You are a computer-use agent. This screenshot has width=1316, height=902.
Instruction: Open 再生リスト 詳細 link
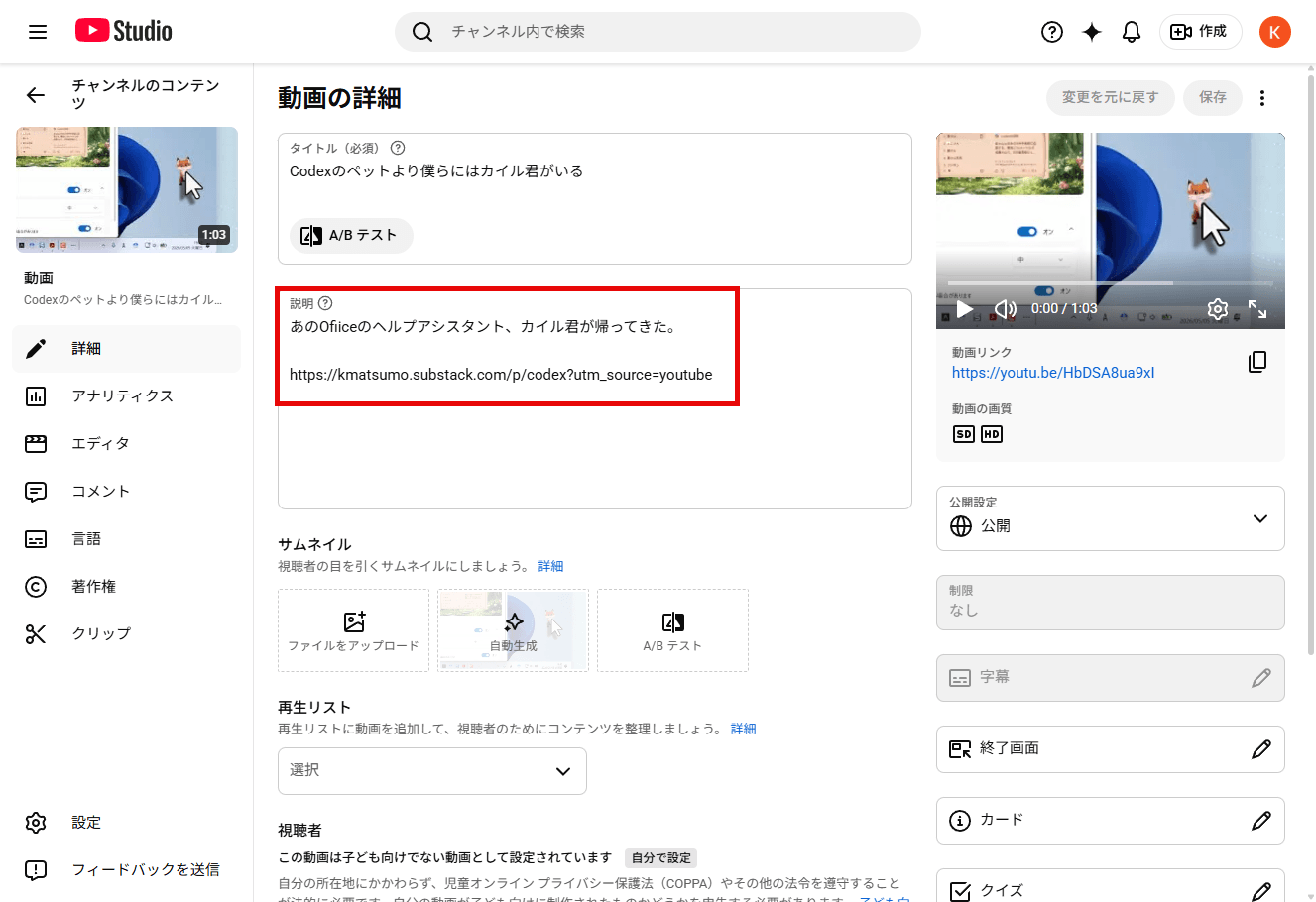click(744, 729)
